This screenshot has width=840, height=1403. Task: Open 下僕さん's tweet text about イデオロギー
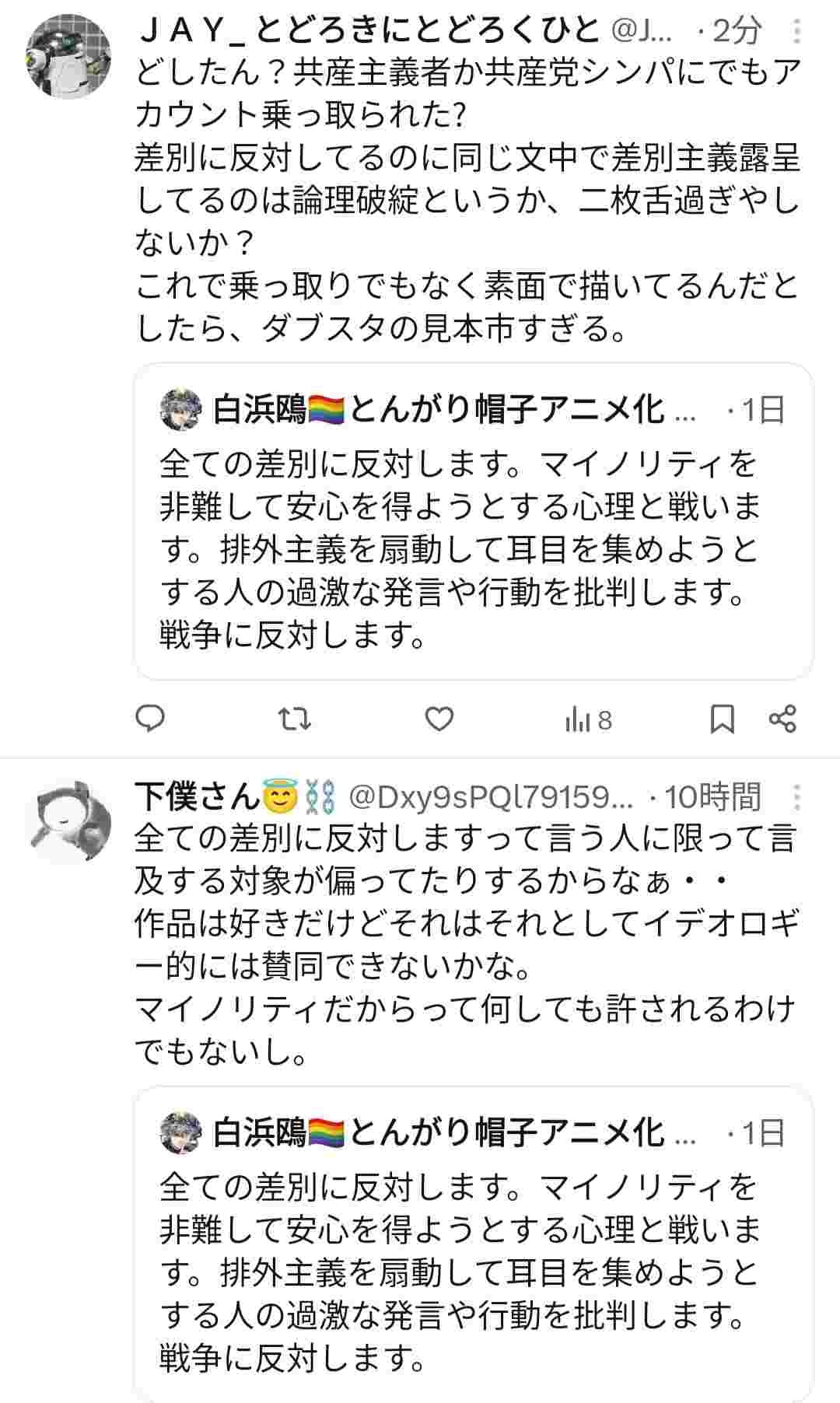[465, 945]
